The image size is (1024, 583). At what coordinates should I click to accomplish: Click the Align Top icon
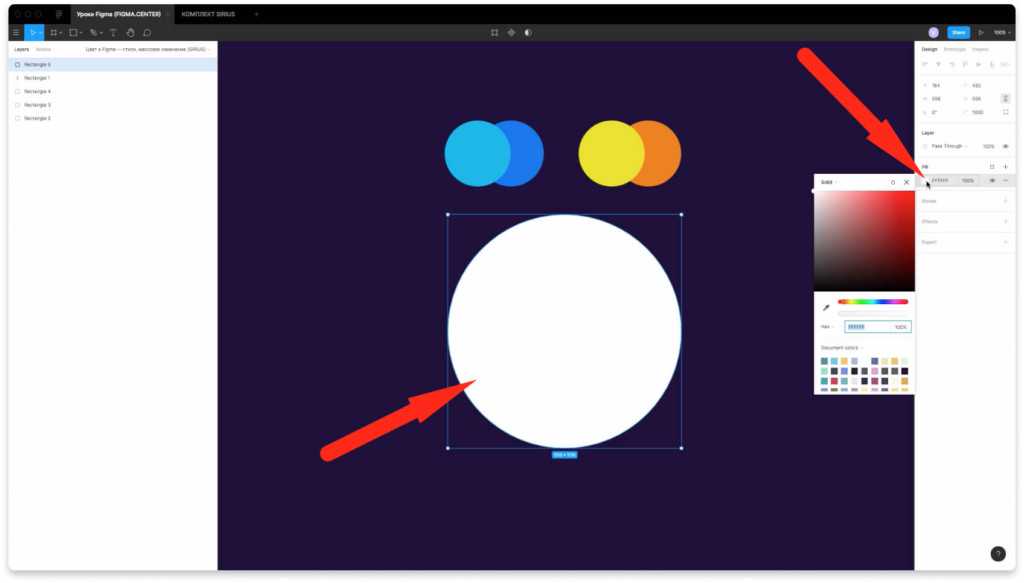(x=965, y=65)
